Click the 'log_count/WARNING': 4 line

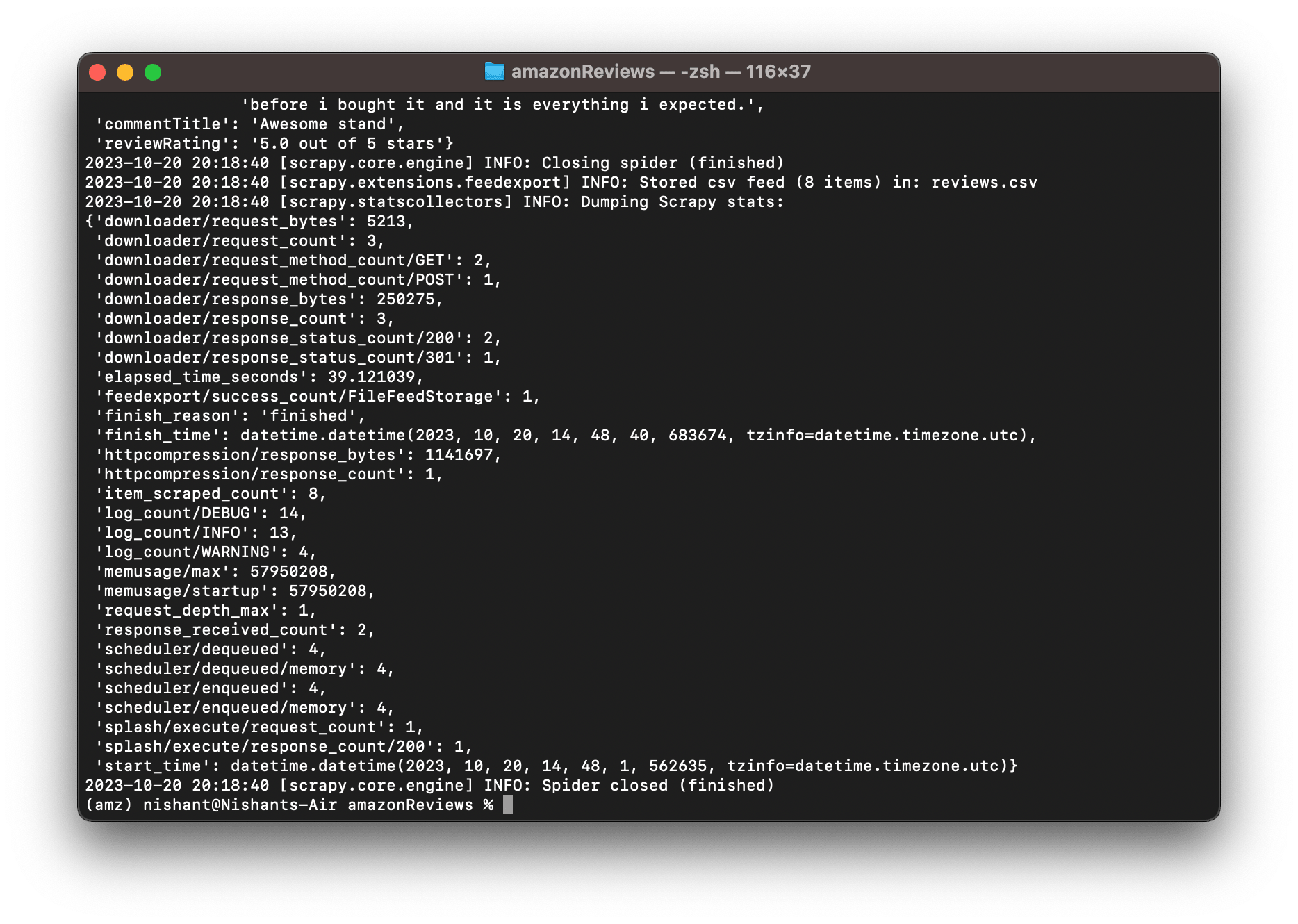[x=206, y=552]
